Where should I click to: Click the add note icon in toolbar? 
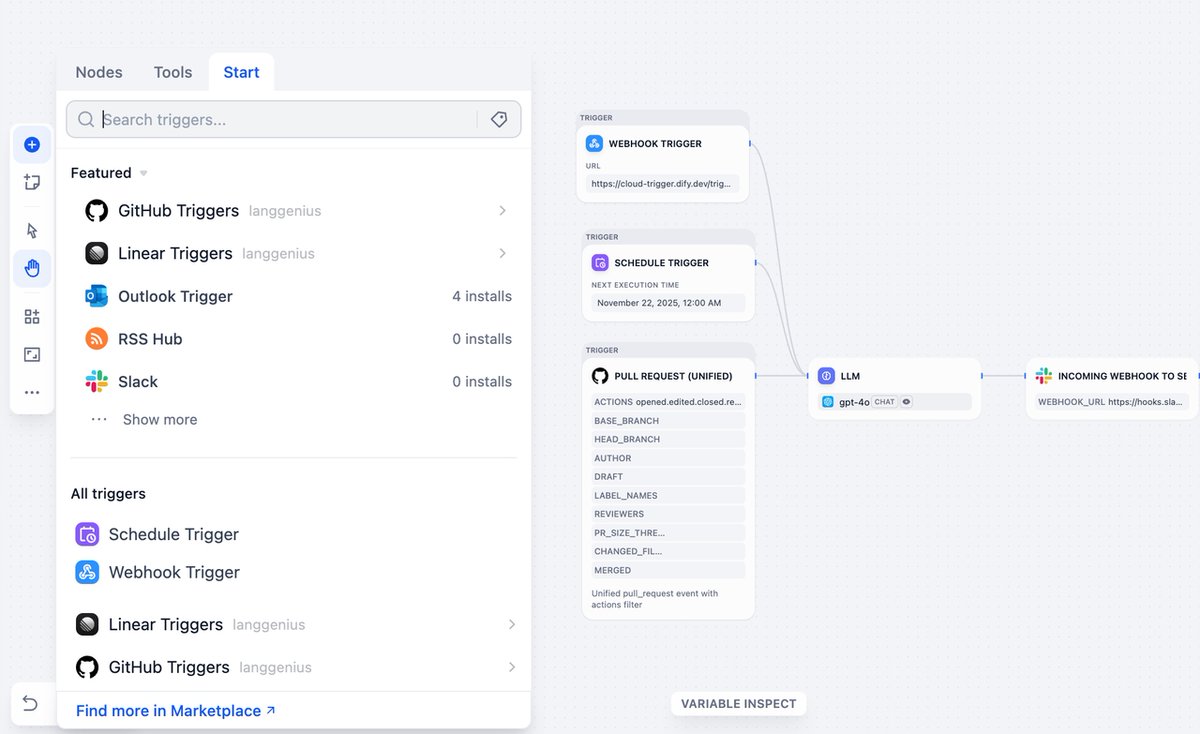tap(32, 182)
